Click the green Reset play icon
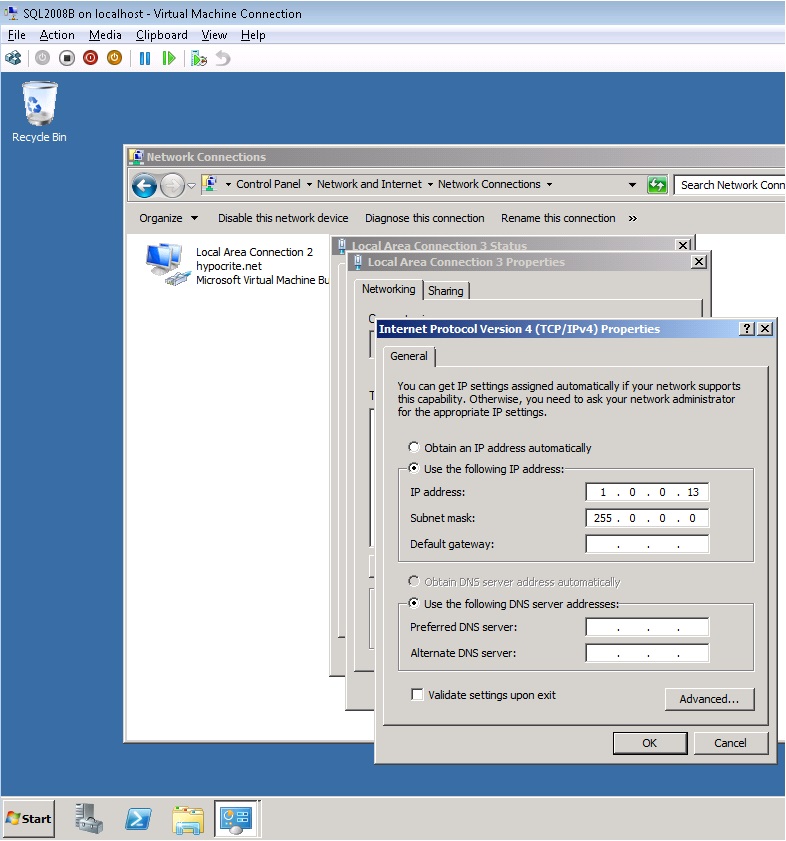The width and height of the screenshot is (786, 841). click(x=169, y=58)
